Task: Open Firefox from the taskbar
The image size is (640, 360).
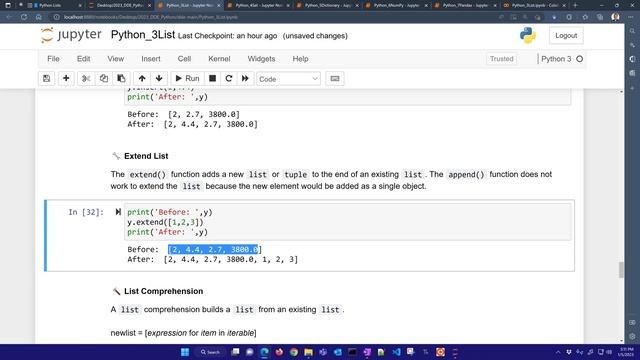Action: point(279,352)
